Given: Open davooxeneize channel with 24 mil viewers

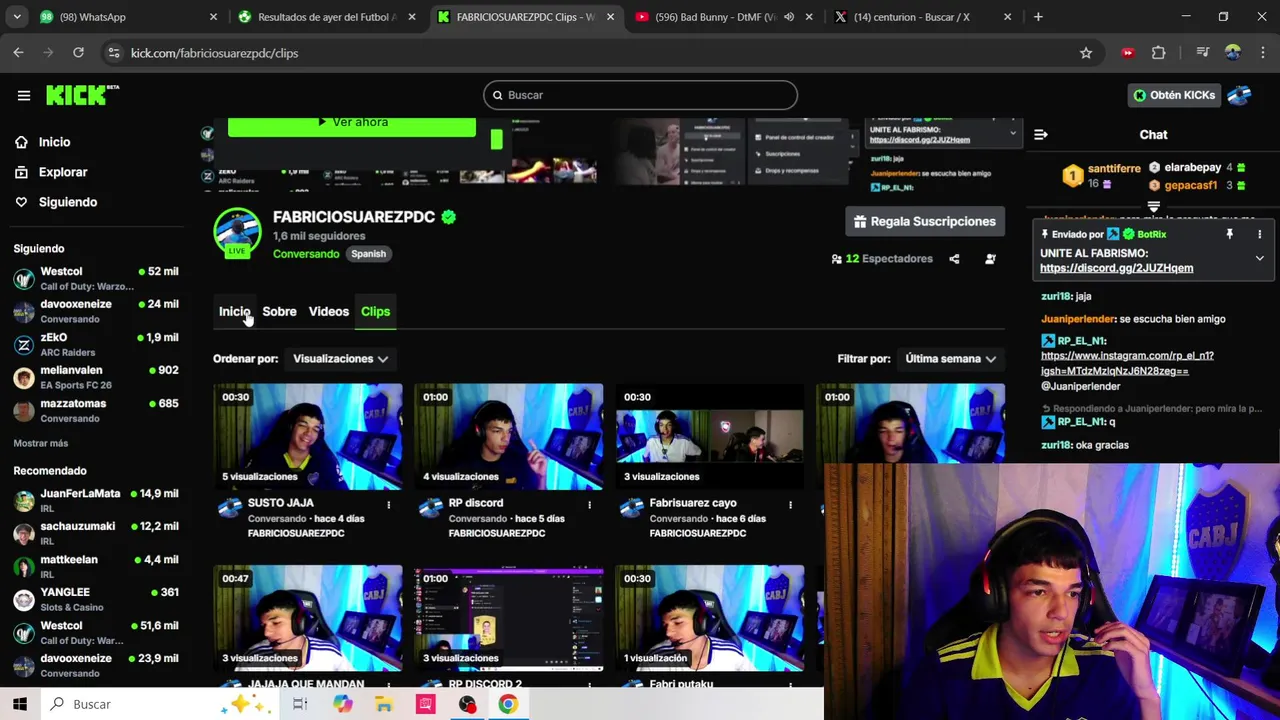Looking at the screenshot, I should point(96,311).
